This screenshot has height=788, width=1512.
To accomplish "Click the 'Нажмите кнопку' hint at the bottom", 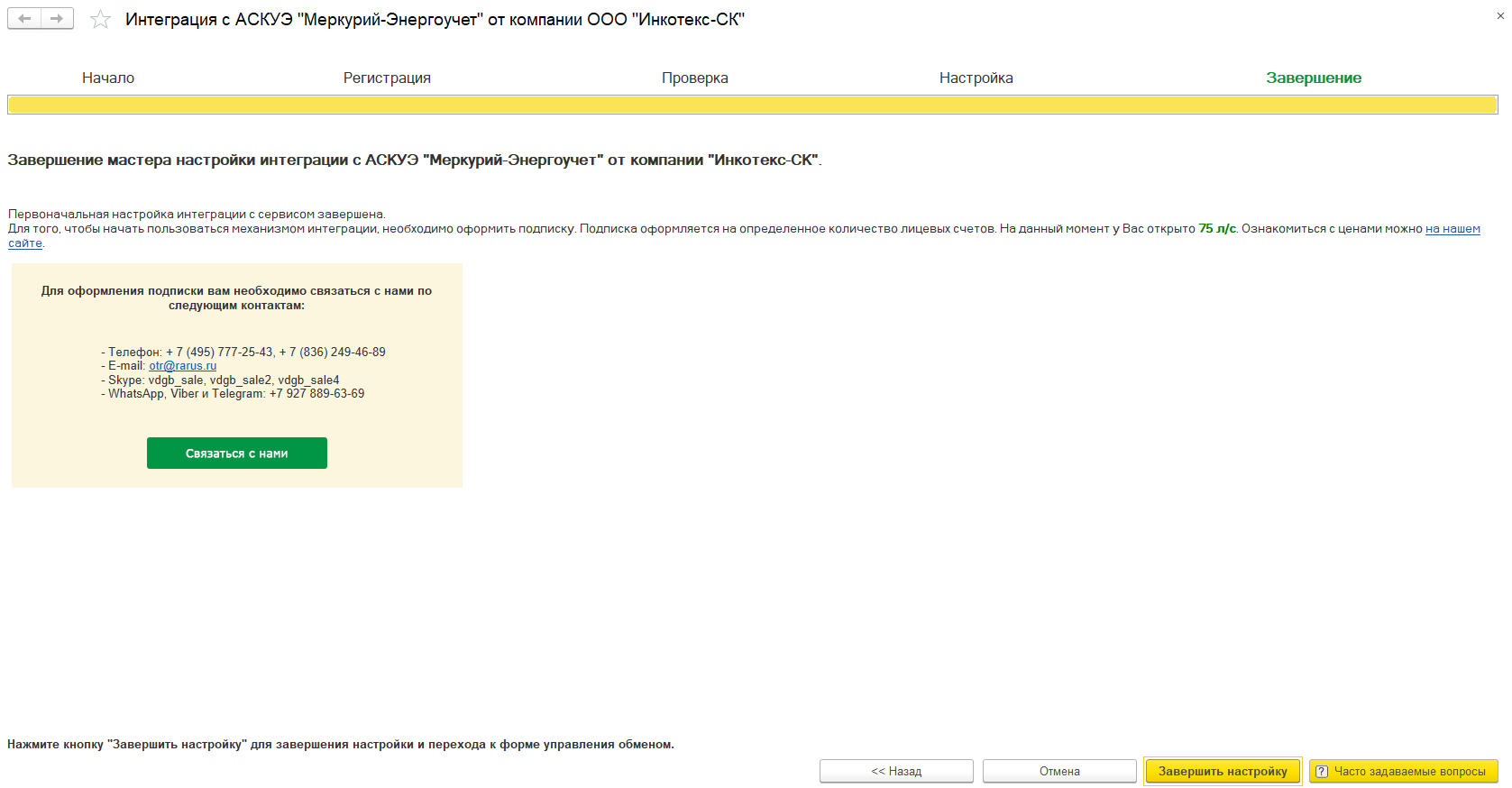I will [x=341, y=745].
